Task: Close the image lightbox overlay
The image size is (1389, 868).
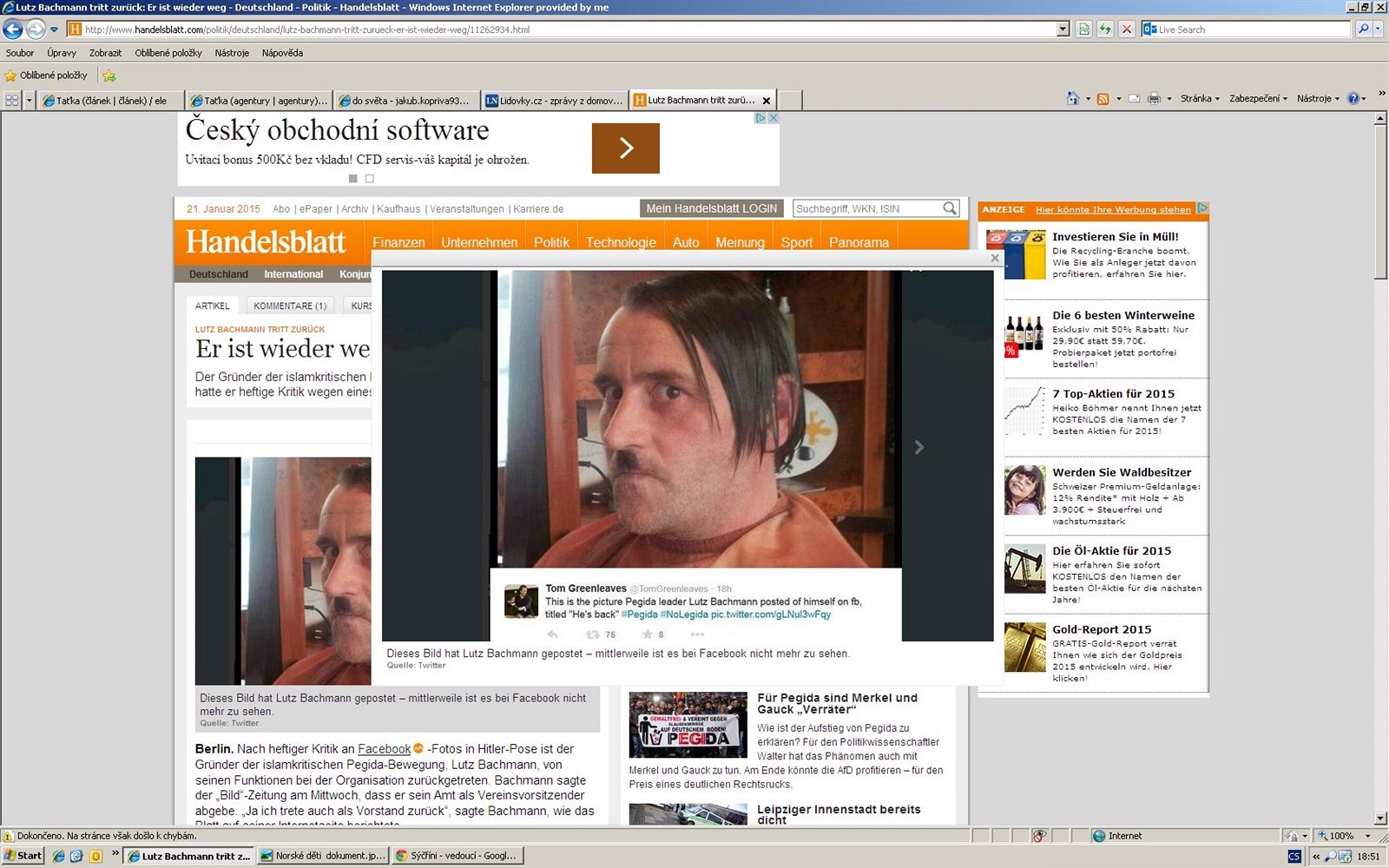Action: point(995,258)
